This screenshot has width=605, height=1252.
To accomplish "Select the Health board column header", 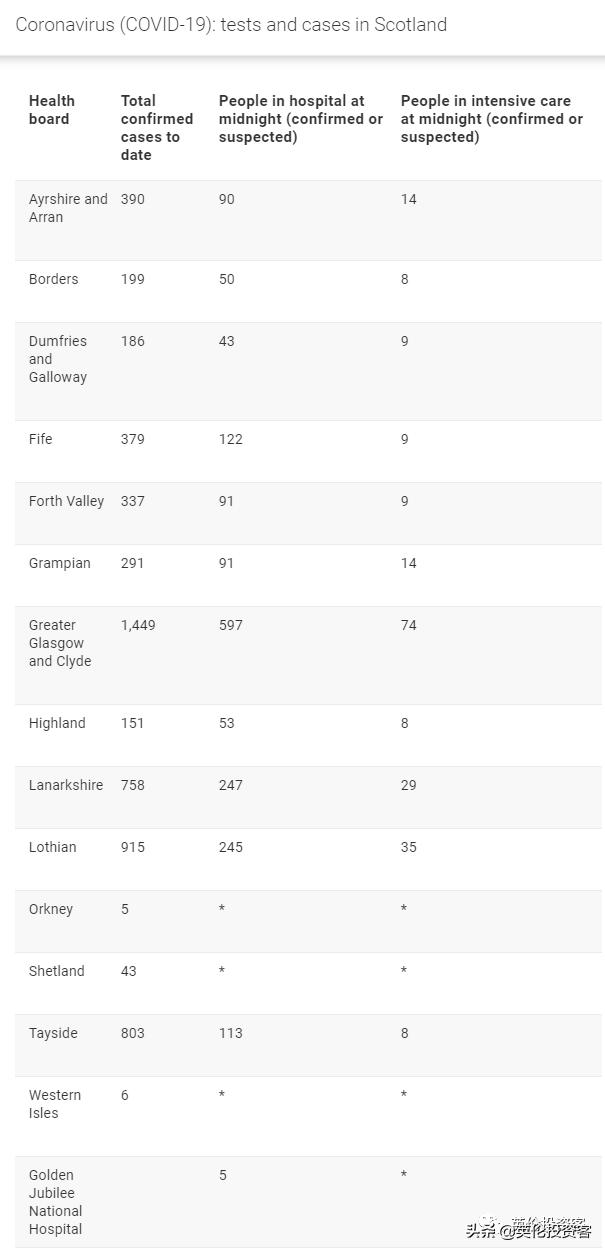I will (52, 110).
